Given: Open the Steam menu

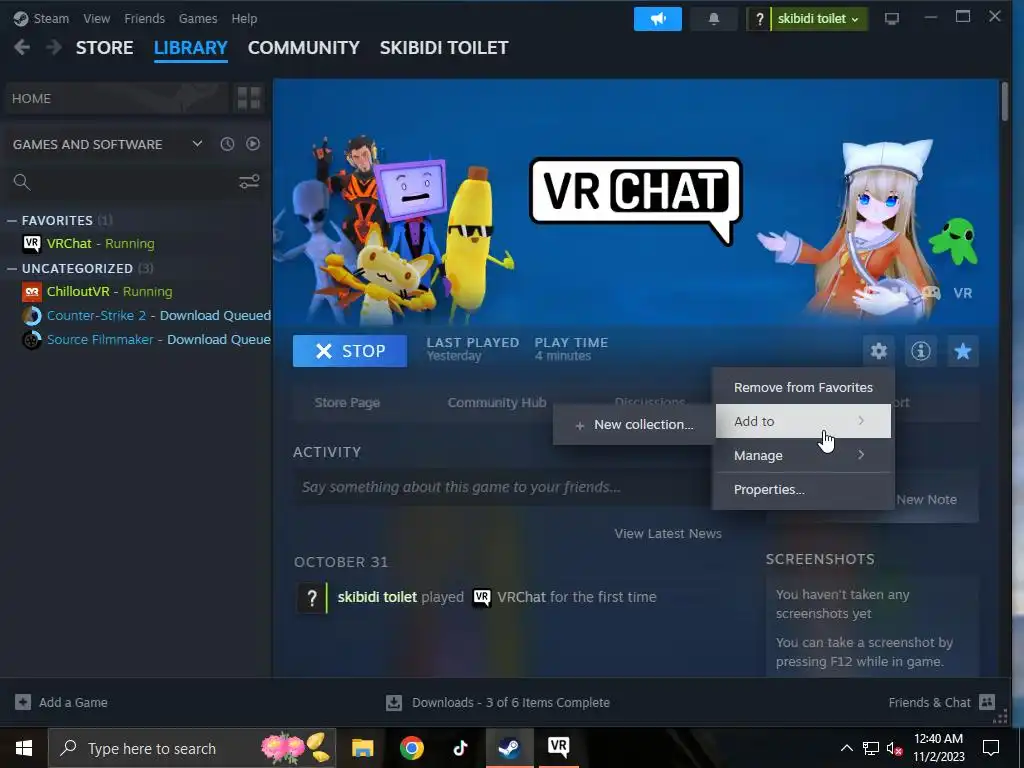Looking at the screenshot, I should [x=51, y=18].
